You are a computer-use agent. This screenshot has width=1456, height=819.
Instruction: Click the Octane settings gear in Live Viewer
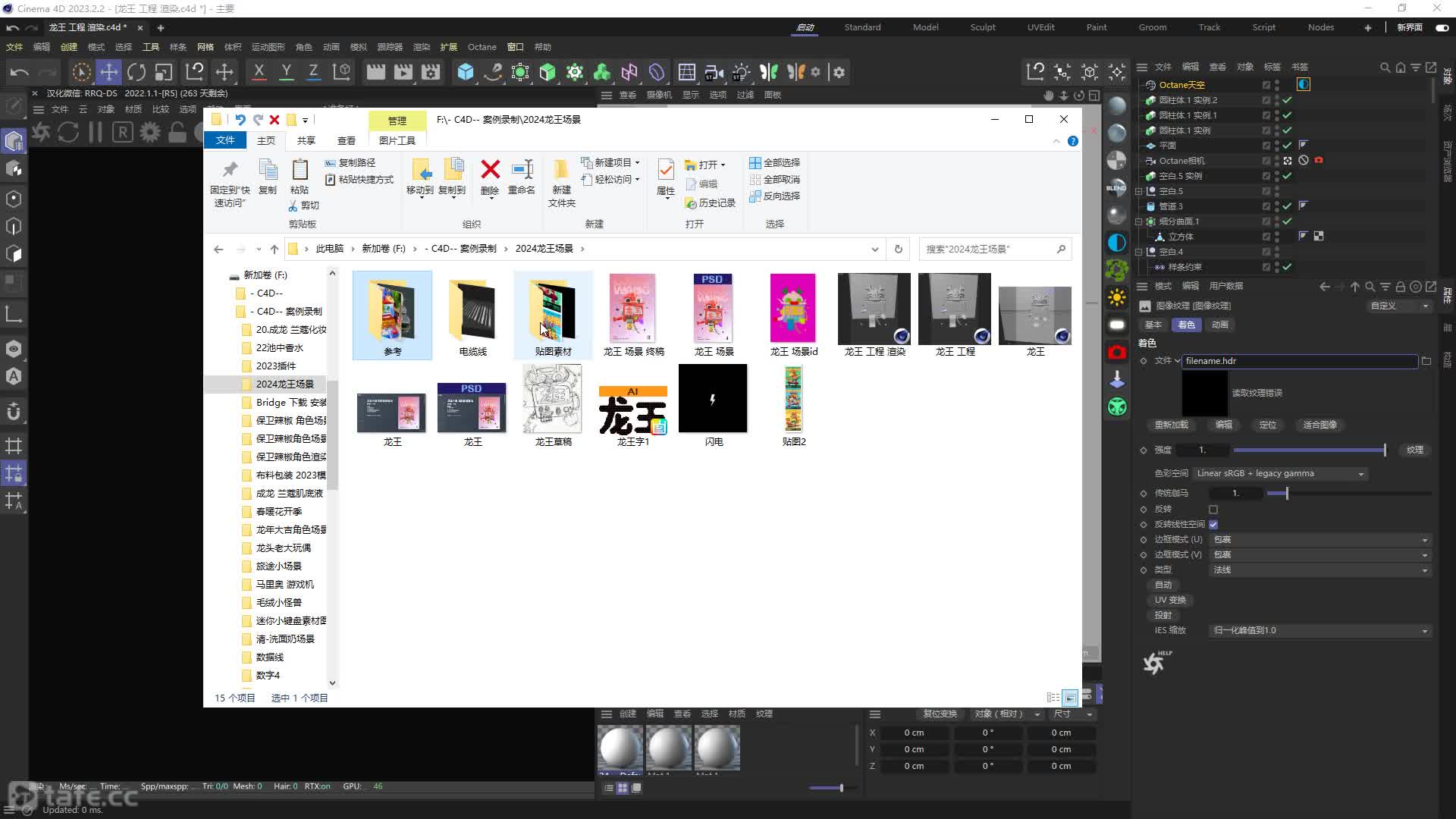(150, 133)
